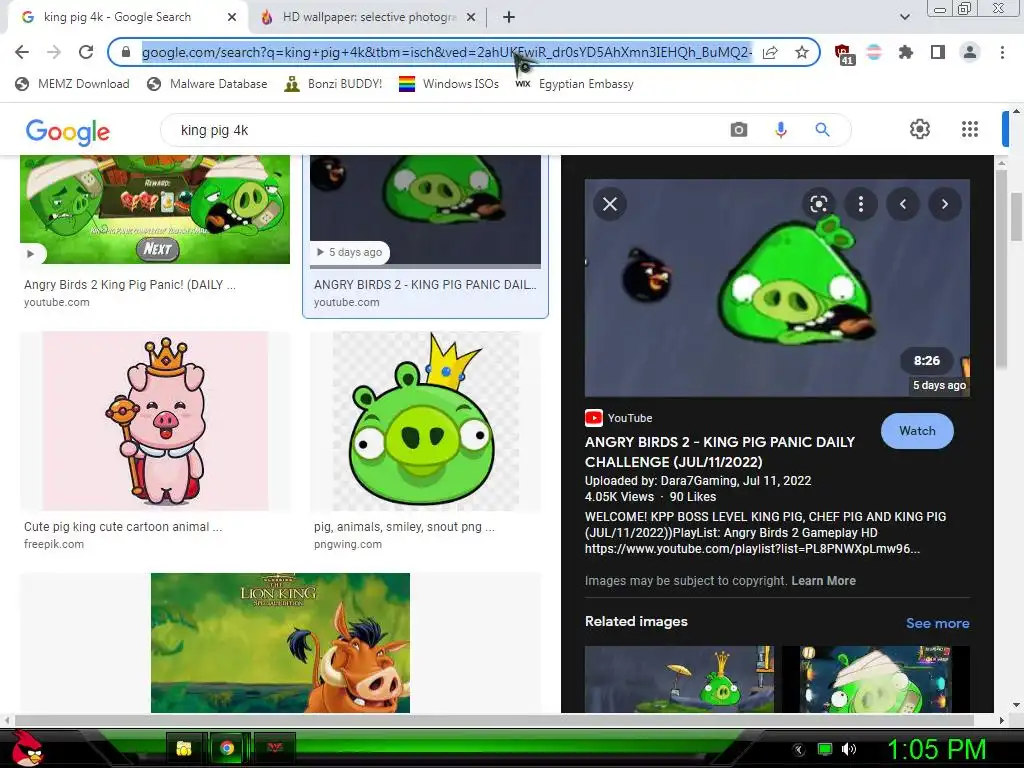
Task: Open related image of pig with crown
Action: coord(679,679)
